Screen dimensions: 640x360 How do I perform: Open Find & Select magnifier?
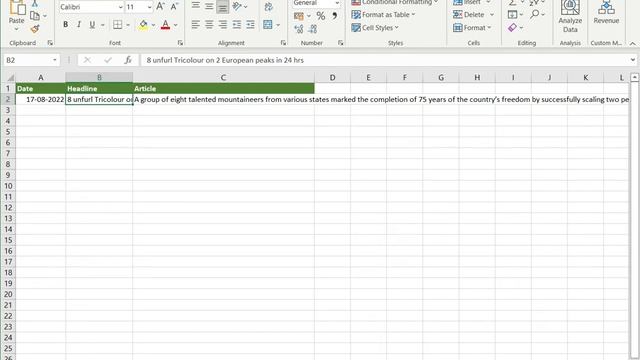[x=535, y=14]
